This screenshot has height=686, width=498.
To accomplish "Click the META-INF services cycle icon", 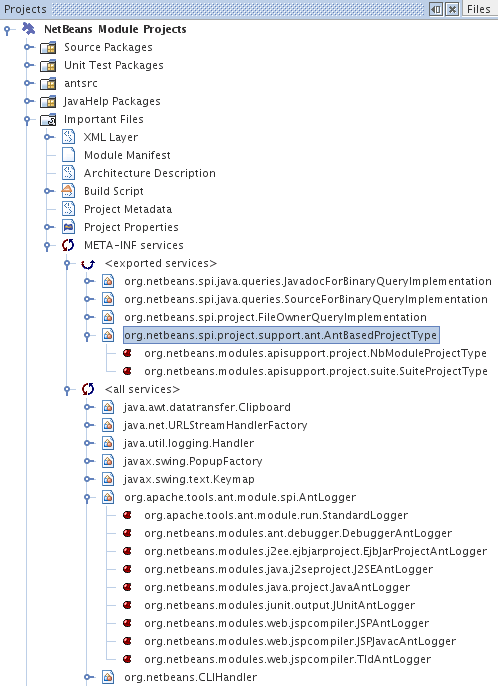I will coord(68,245).
